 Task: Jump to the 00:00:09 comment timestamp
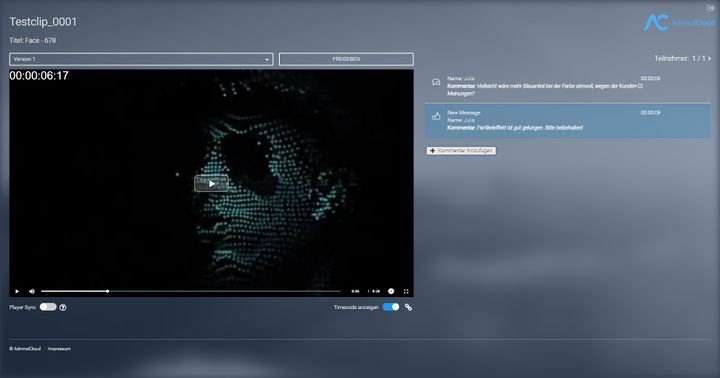pos(650,113)
